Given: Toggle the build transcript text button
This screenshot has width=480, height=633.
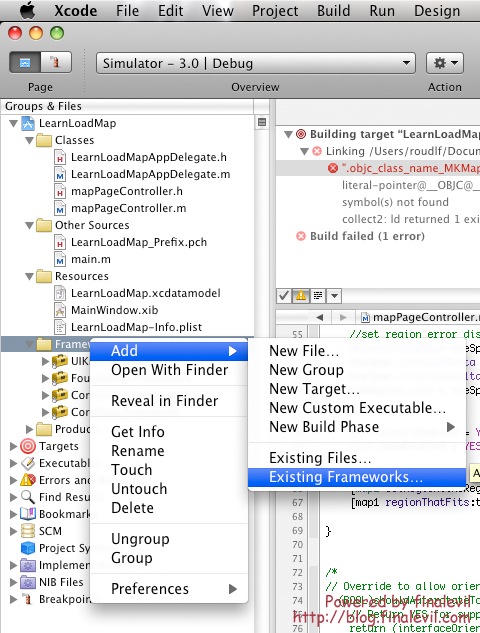Looking at the screenshot, I should tap(318, 296).
